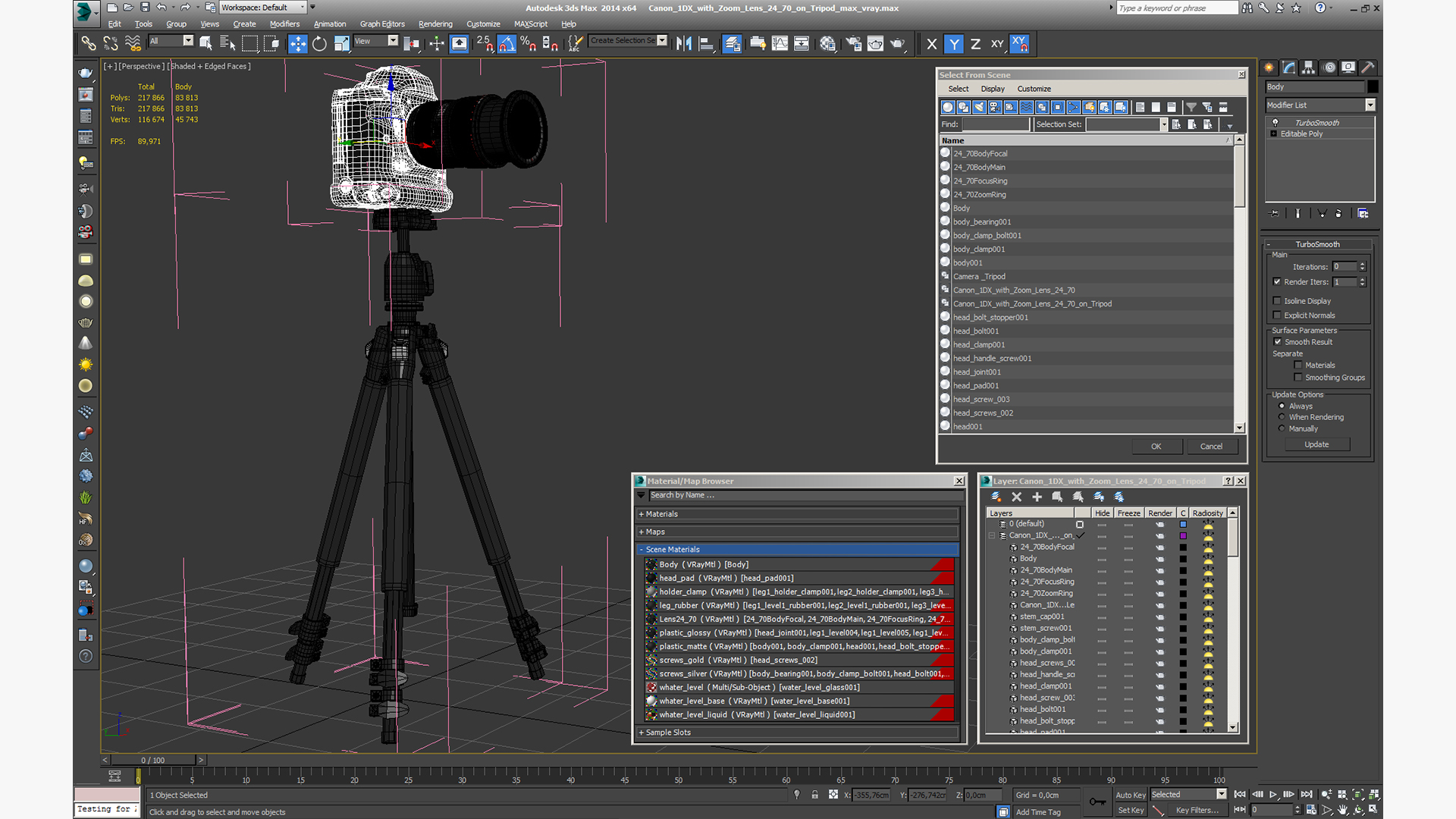Open the Modifiers menu
Image resolution: width=1456 pixels, height=819 pixels.
point(284,24)
